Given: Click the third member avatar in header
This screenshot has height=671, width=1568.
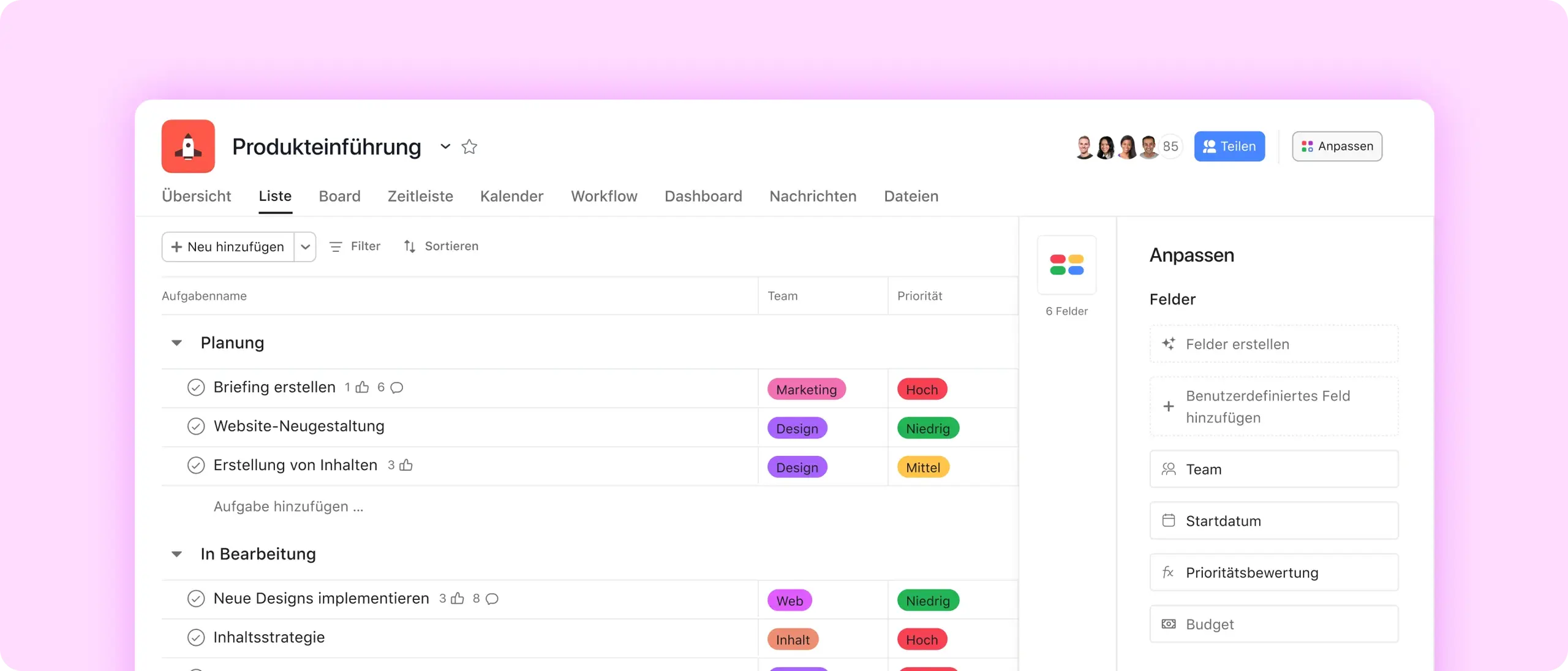Looking at the screenshot, I should [x=1127, y=147].
